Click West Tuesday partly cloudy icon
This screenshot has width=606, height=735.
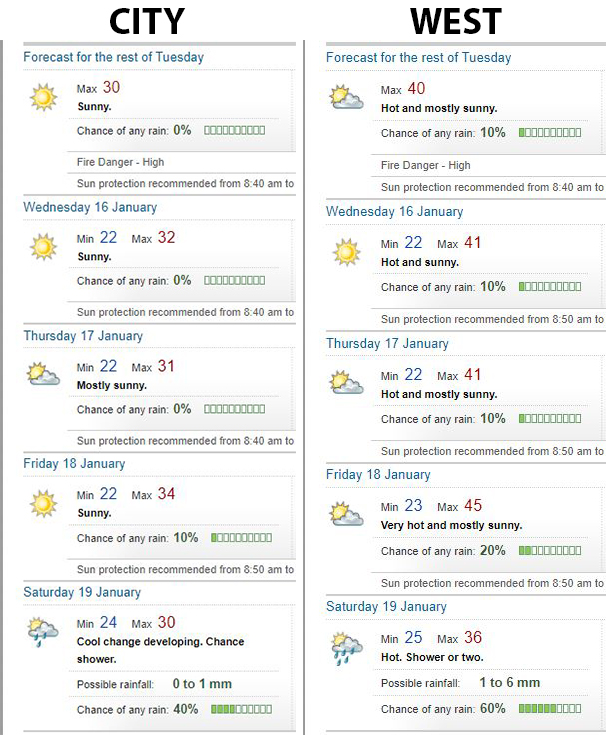[347, 98]
